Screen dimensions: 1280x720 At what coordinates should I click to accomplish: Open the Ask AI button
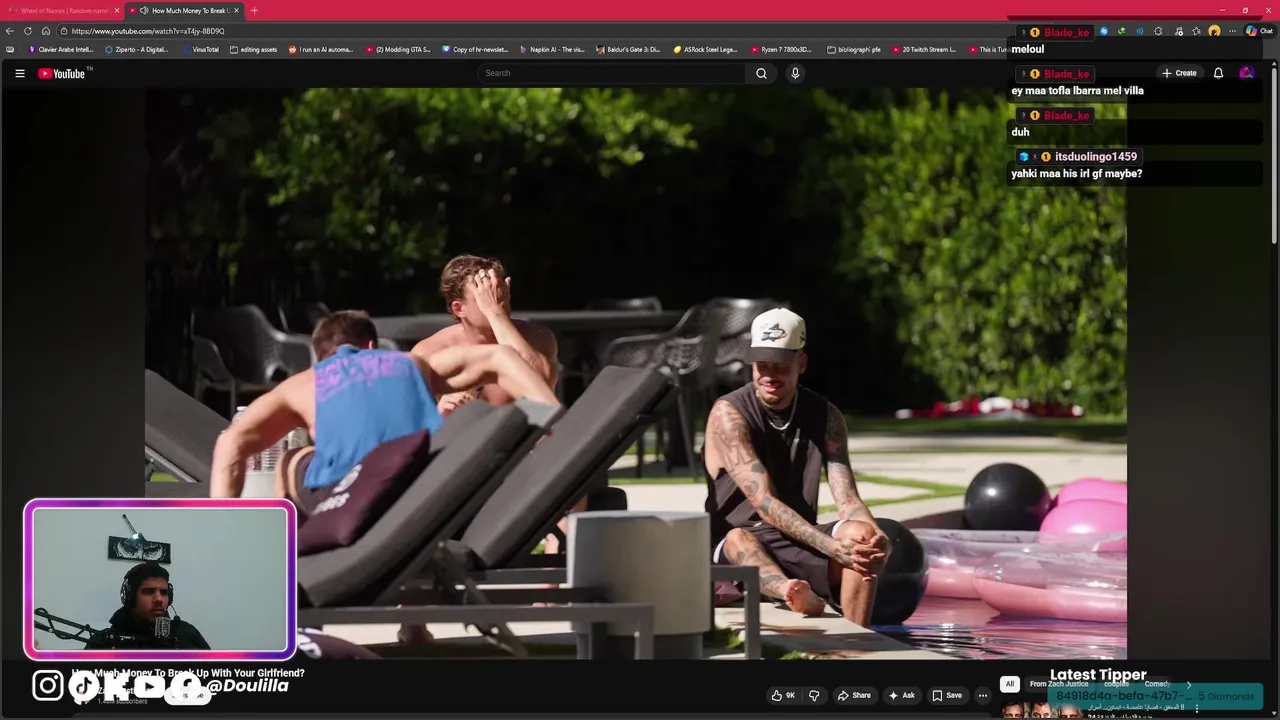tap(901, 695)
